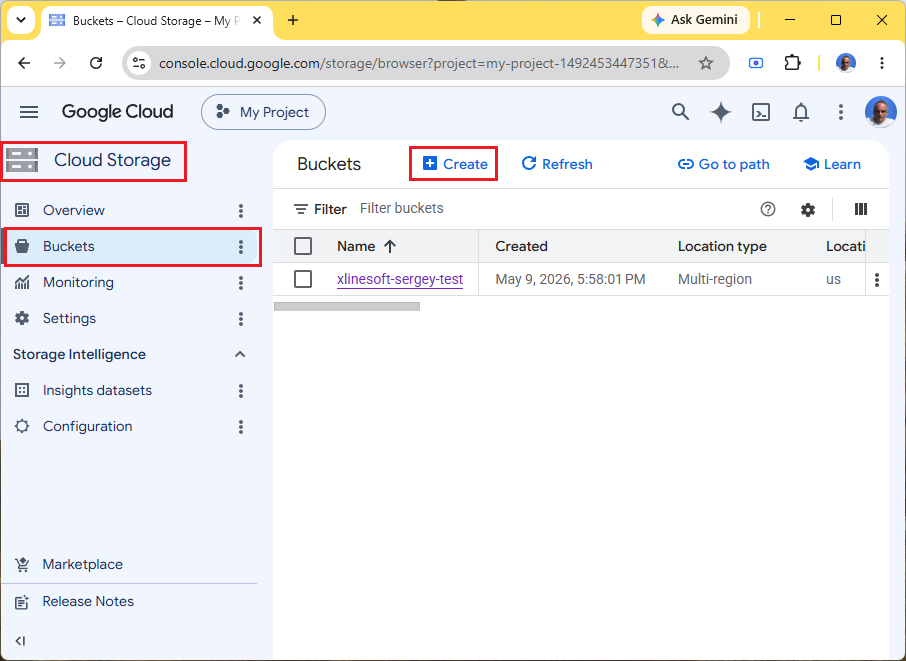Open Buckets item three-dot options

tap(241, 247)
